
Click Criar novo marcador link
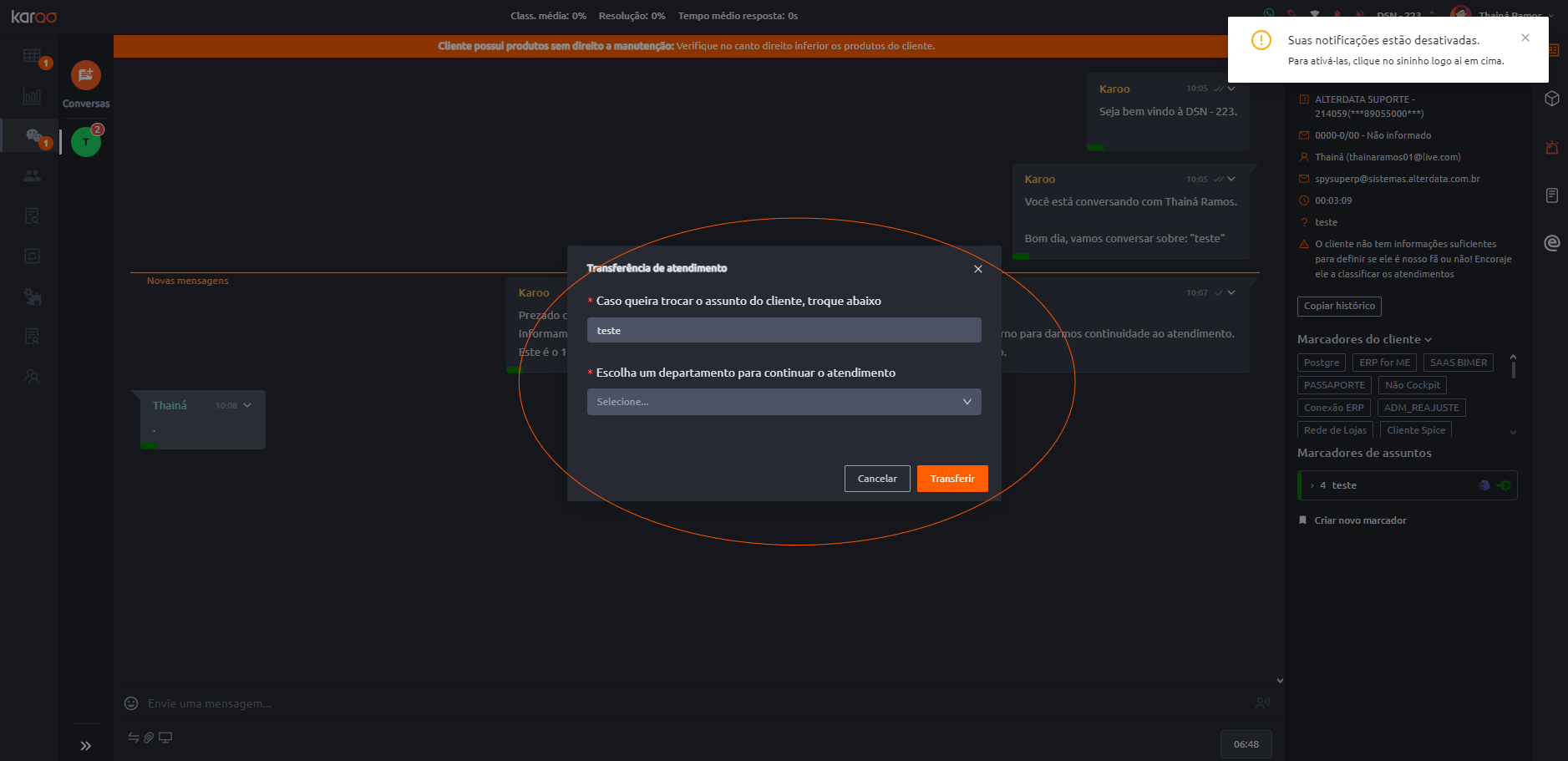pyautogui.click(x=1360, y=520)
